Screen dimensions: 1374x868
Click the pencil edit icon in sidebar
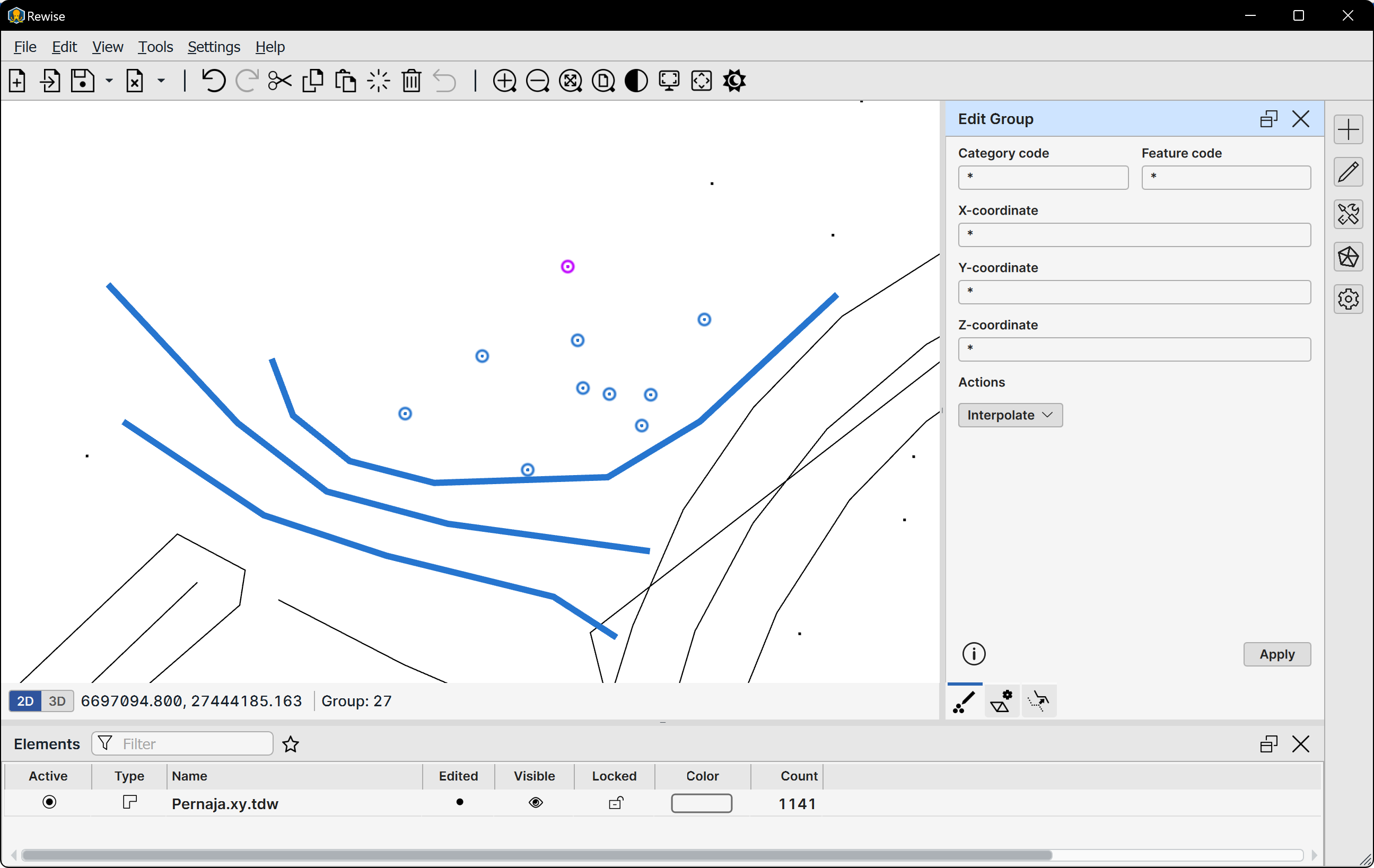pos(1348,172)
